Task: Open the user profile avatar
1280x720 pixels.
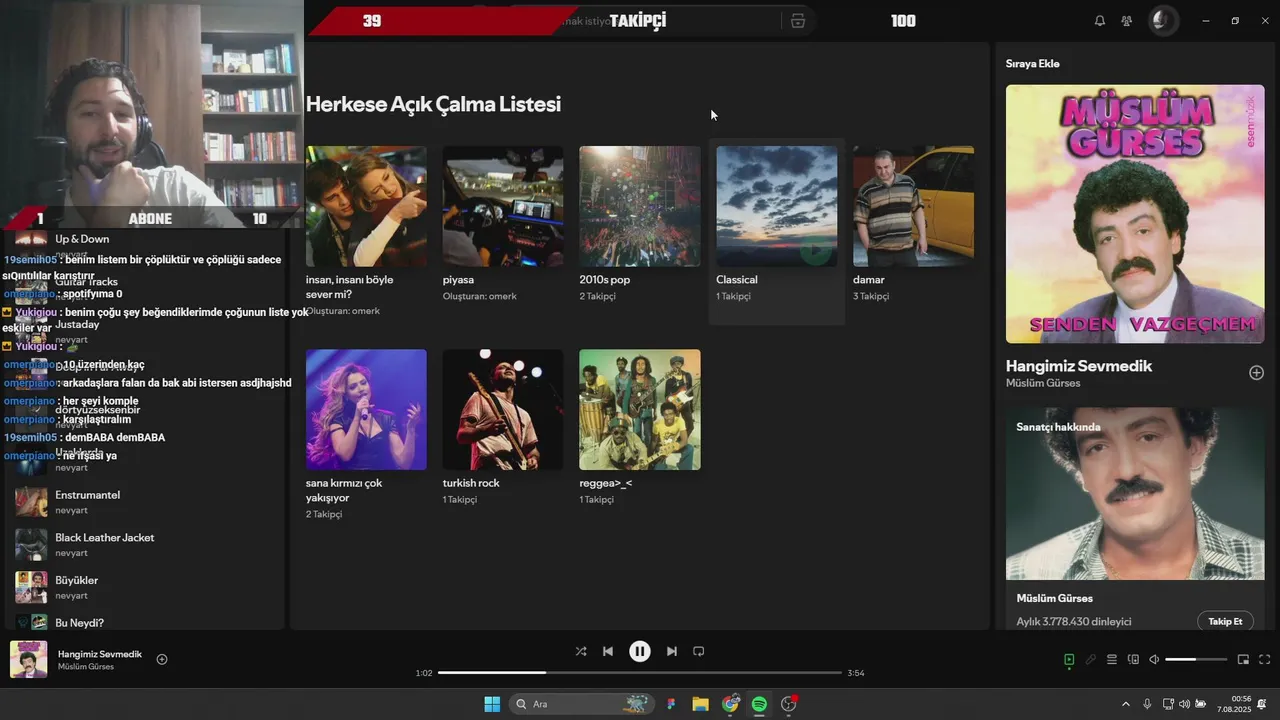Action: tap(1161, 20)
